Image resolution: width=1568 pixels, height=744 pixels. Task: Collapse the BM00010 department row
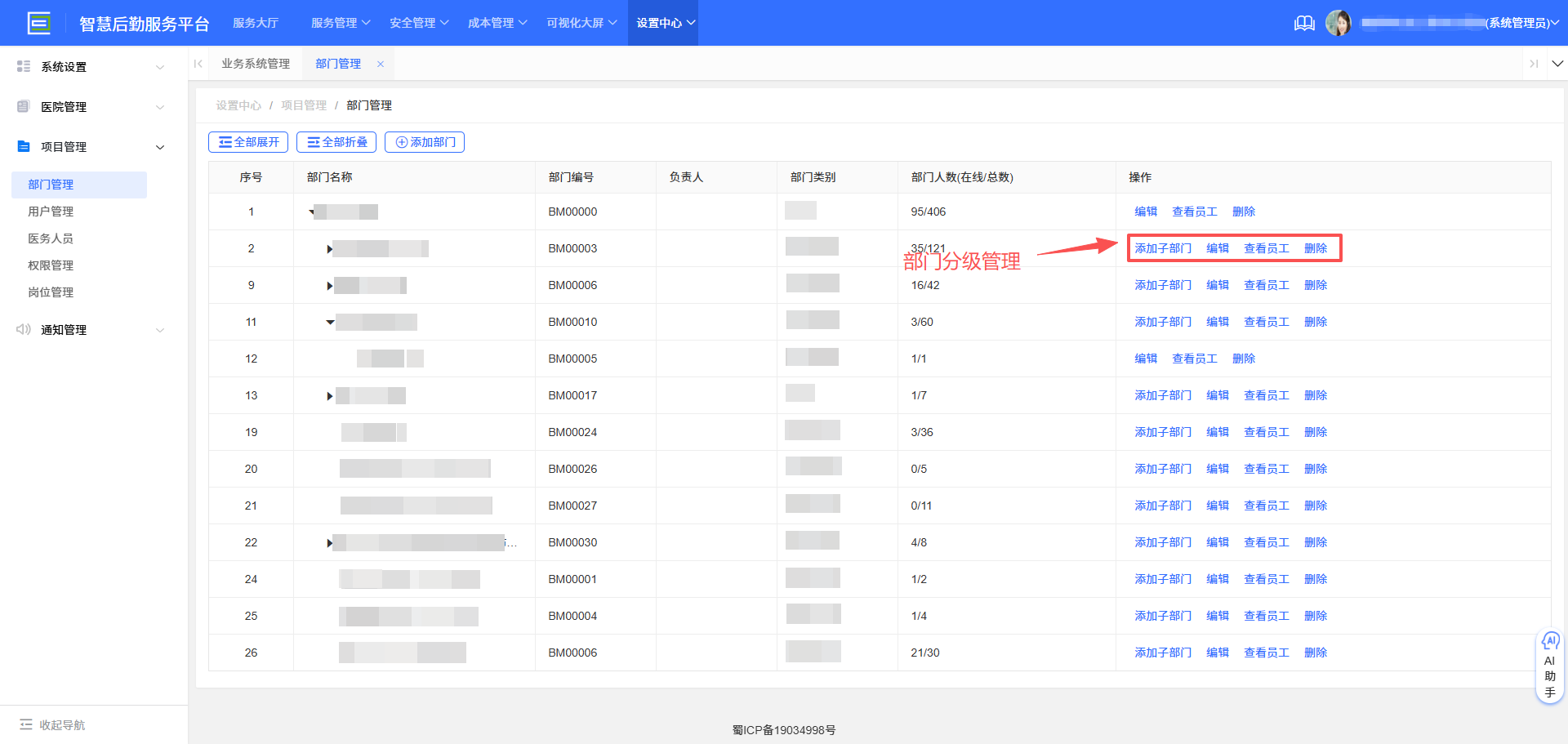(330, 322)
